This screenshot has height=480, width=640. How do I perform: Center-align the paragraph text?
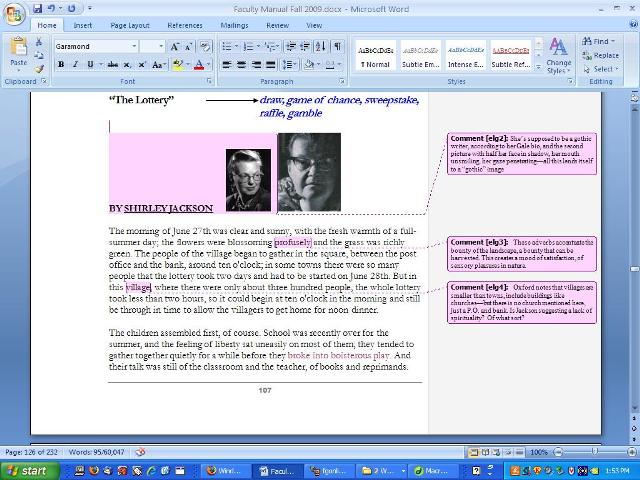242,65
